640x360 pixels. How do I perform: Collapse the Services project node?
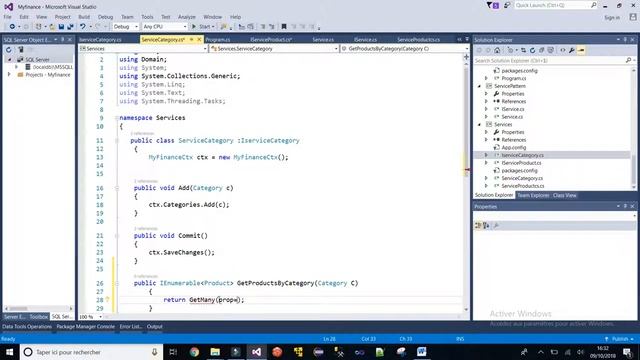(480, 124)
